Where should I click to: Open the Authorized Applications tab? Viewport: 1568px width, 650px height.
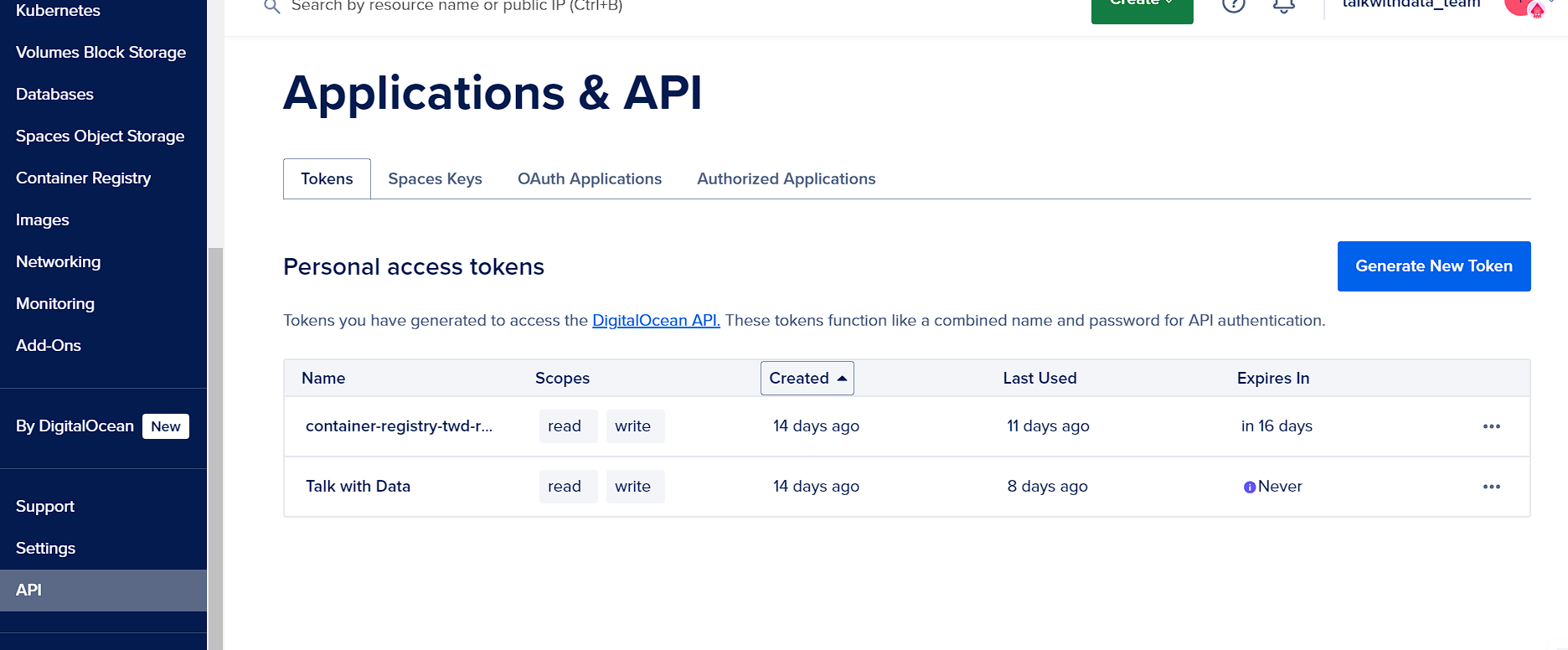[787, 178]
